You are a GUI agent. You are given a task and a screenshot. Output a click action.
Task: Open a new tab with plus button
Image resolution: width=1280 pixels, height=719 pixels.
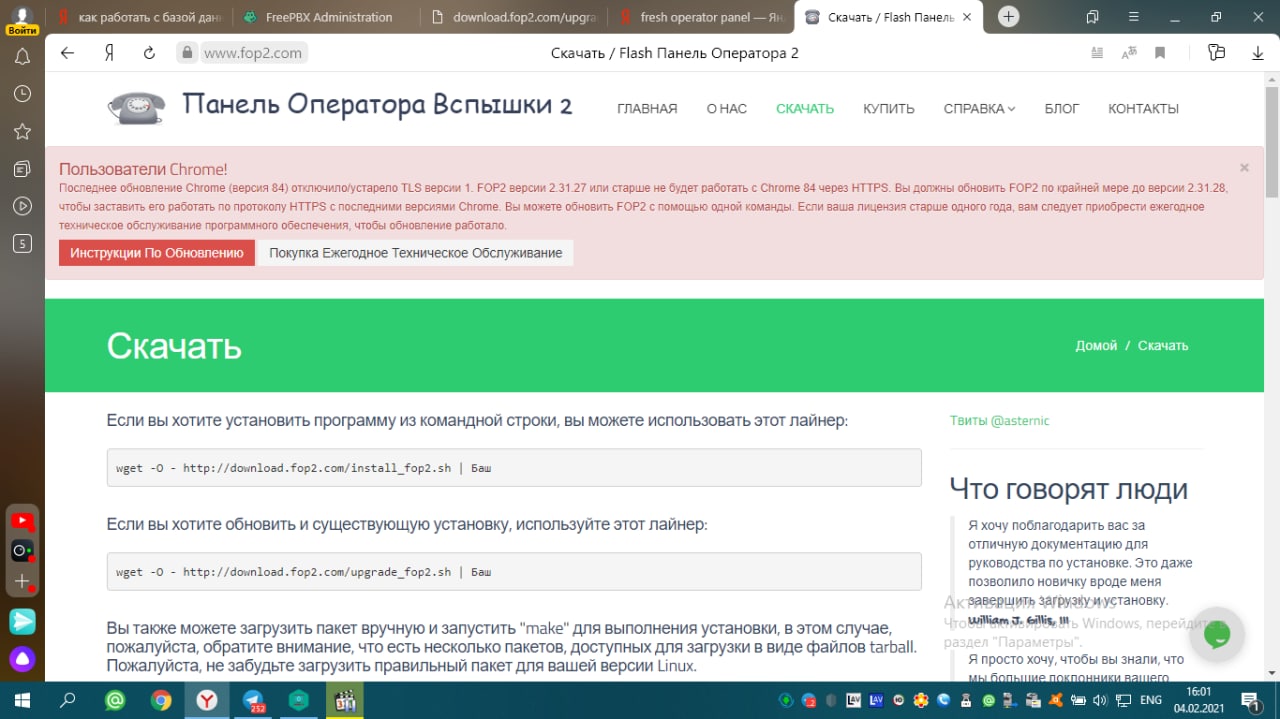pyautogui.click(x=1009, y=16)
